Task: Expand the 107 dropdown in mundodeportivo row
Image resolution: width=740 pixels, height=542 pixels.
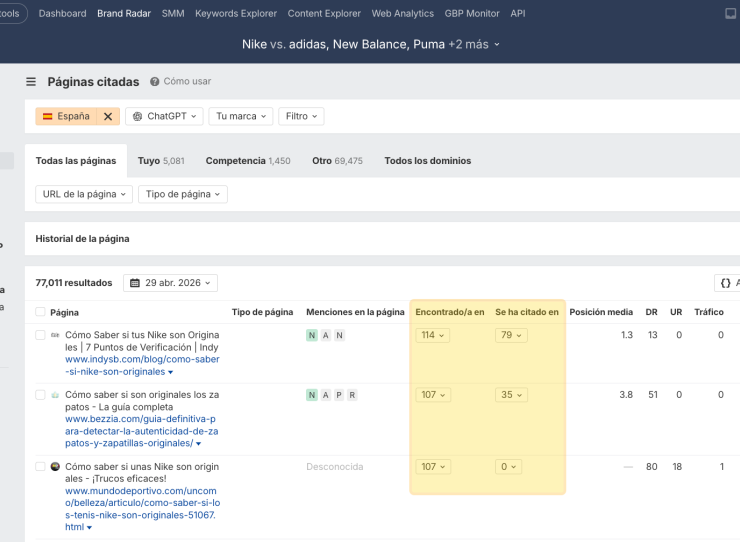Action: click(433, 466)
